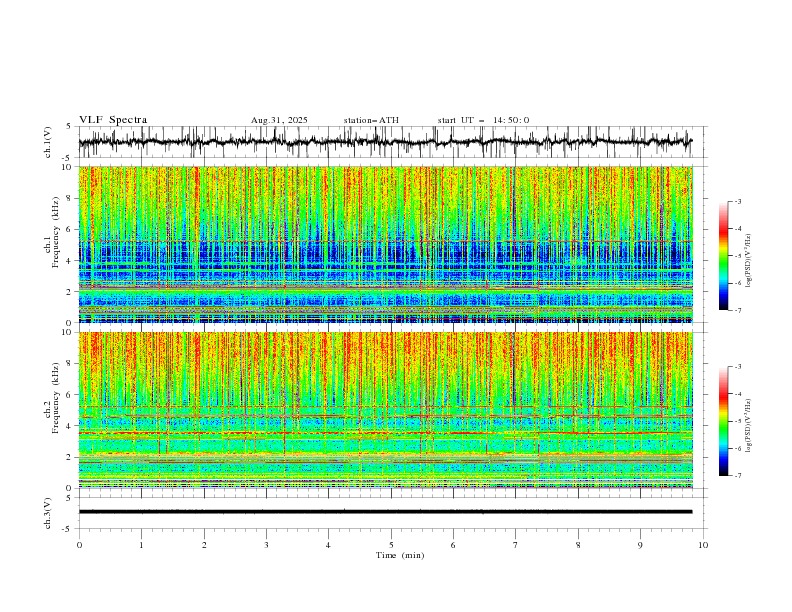Click inside the ch.1 spectrogram panel

[x=385, y=244]
